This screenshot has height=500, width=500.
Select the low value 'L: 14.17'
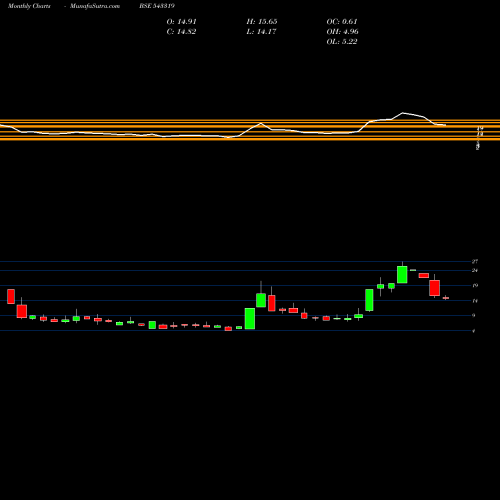click(x=261, y=32)
